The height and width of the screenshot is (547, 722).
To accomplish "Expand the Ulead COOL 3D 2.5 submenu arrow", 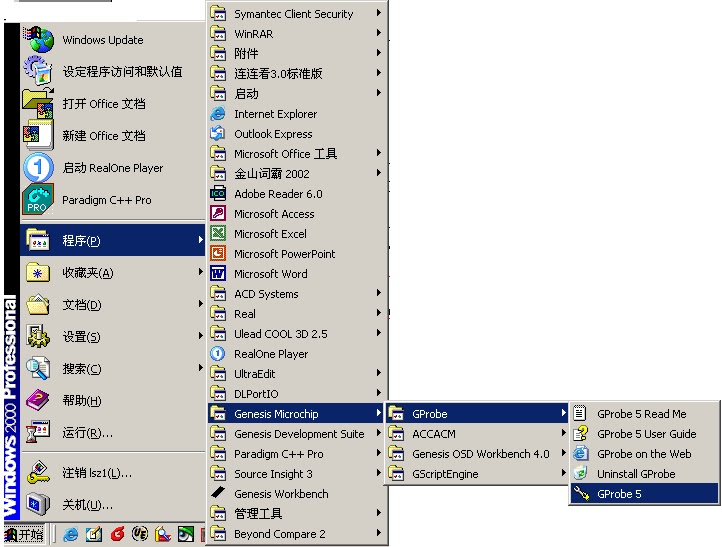I will pos(378,332).
